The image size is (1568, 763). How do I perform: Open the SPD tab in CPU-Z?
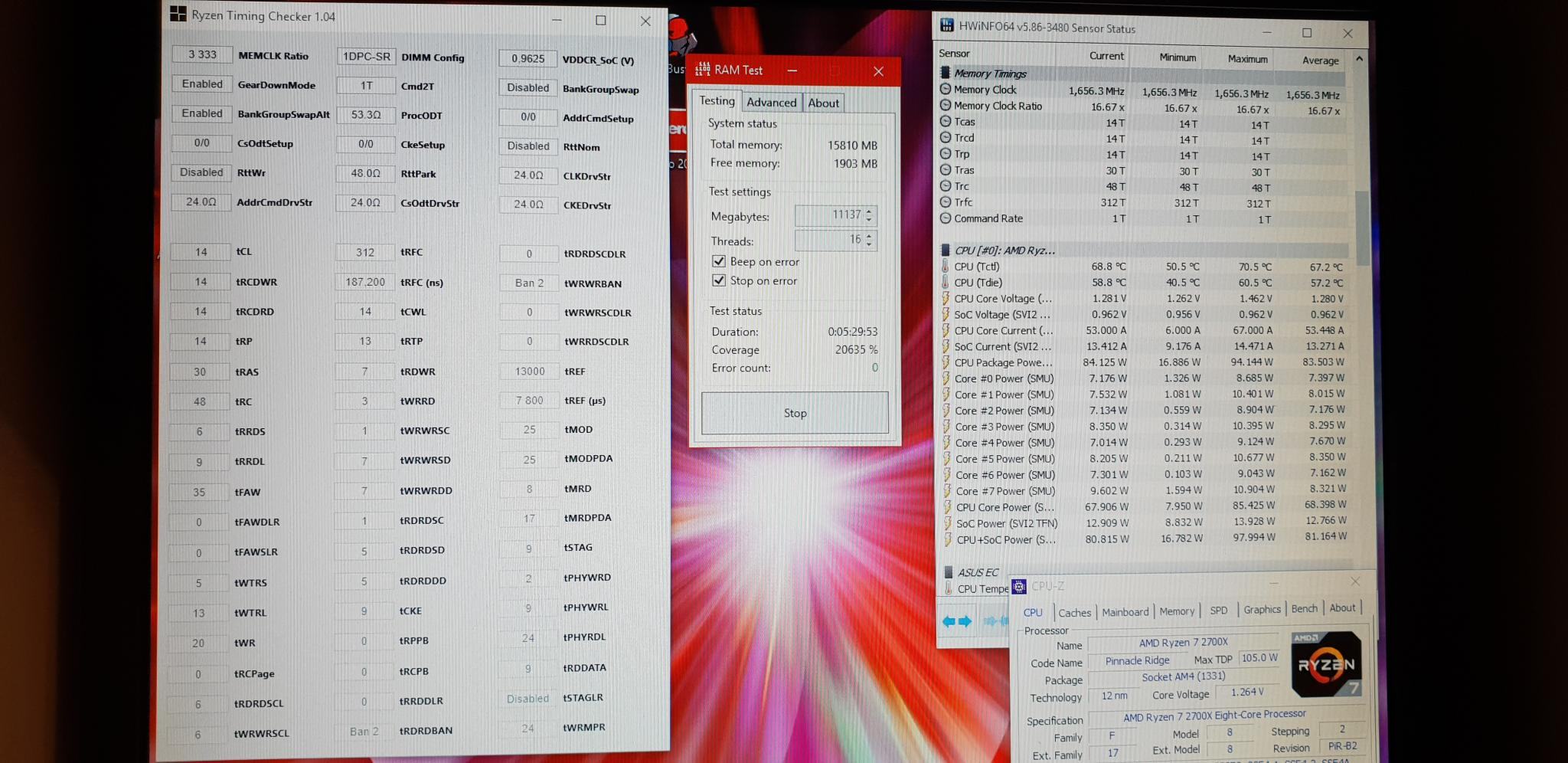click(x=1218, y=610)
